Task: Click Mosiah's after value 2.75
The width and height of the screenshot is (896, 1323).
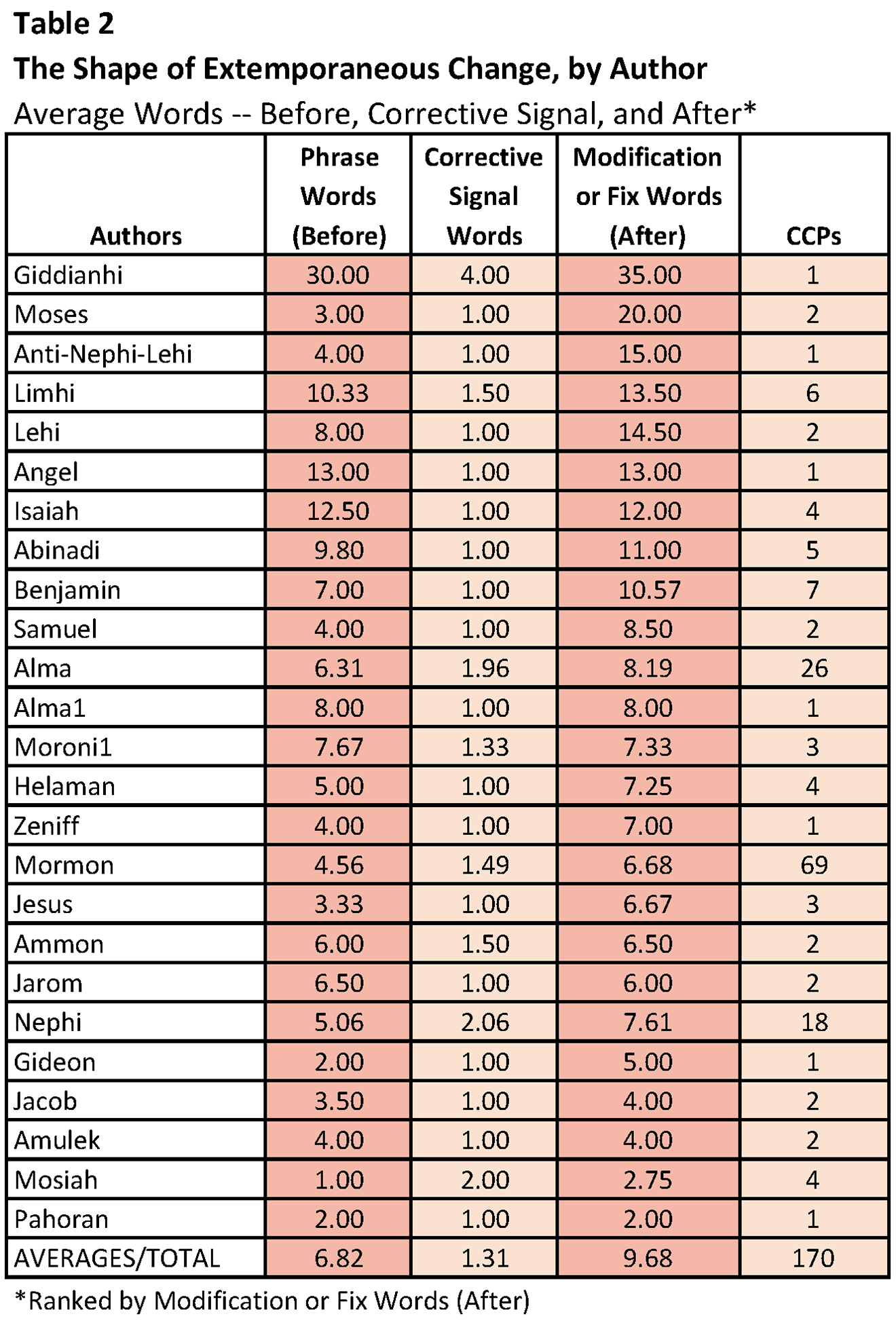Action: pos(648,1180)
